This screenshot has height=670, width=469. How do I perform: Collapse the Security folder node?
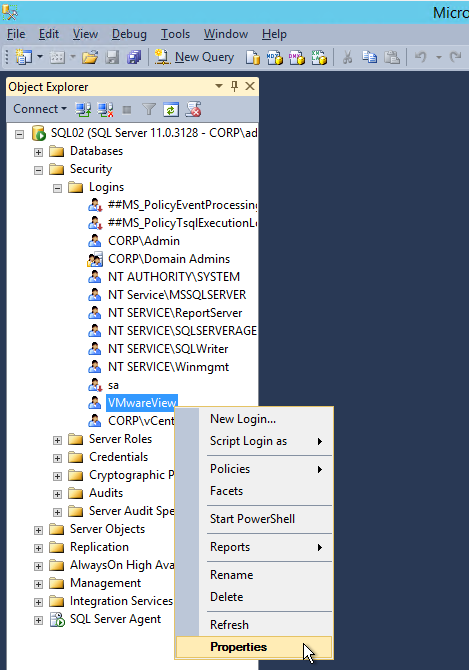pos(38,170)
